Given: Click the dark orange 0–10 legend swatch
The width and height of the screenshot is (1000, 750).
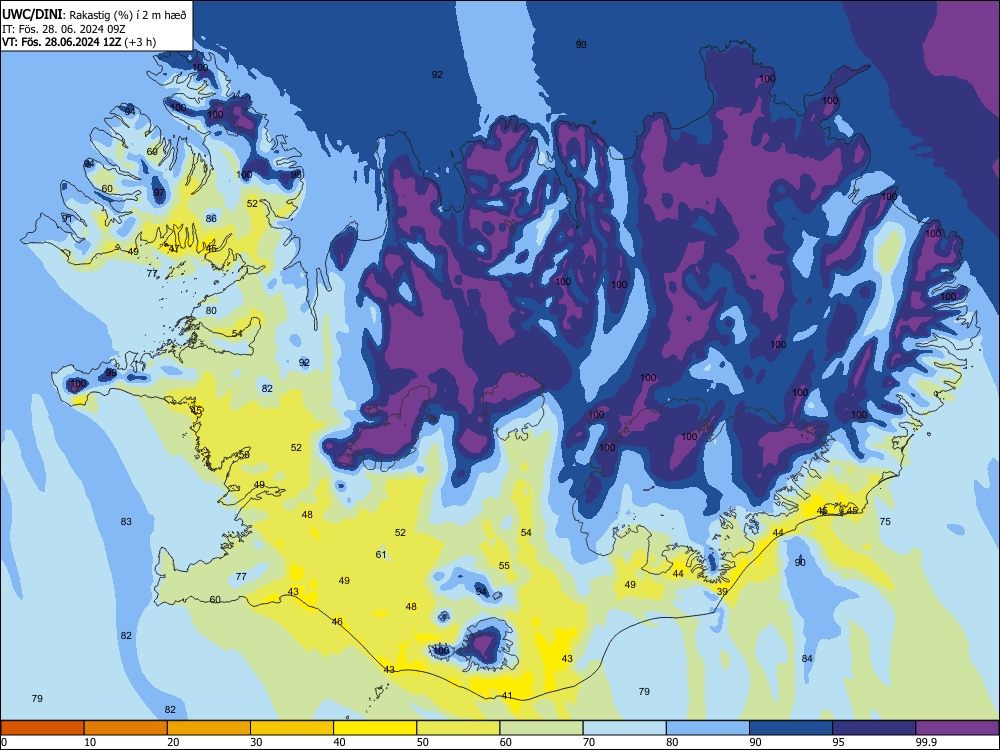Looking at the screenshot, I should point(42,728).
